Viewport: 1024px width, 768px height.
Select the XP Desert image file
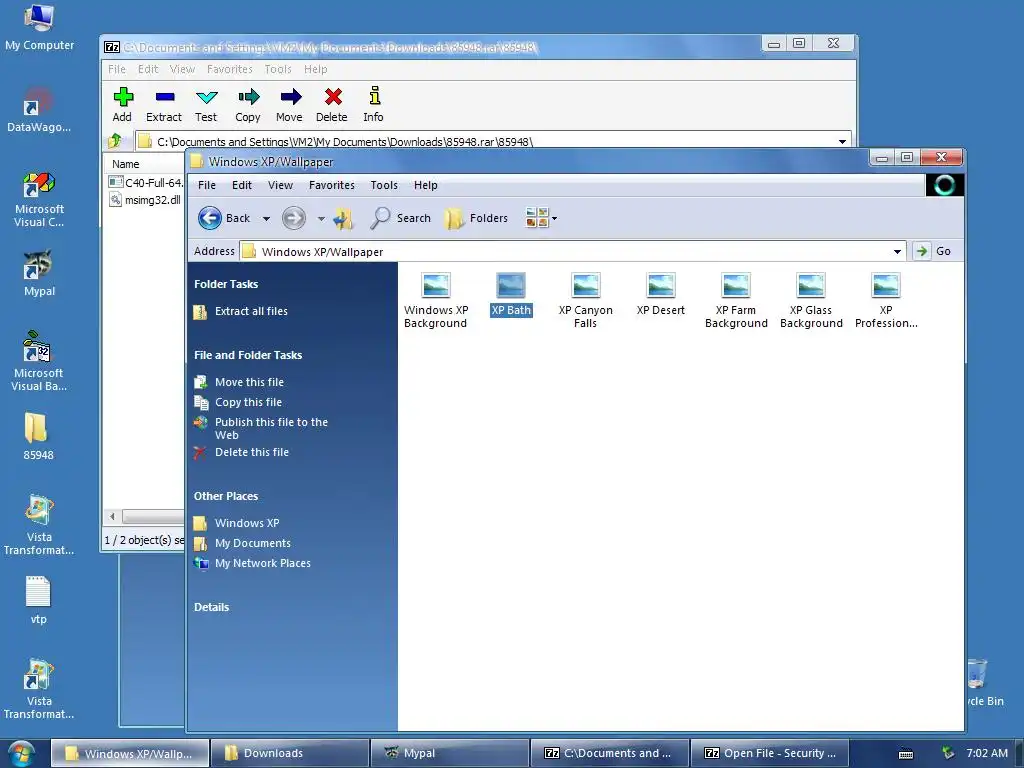(661, 295)
